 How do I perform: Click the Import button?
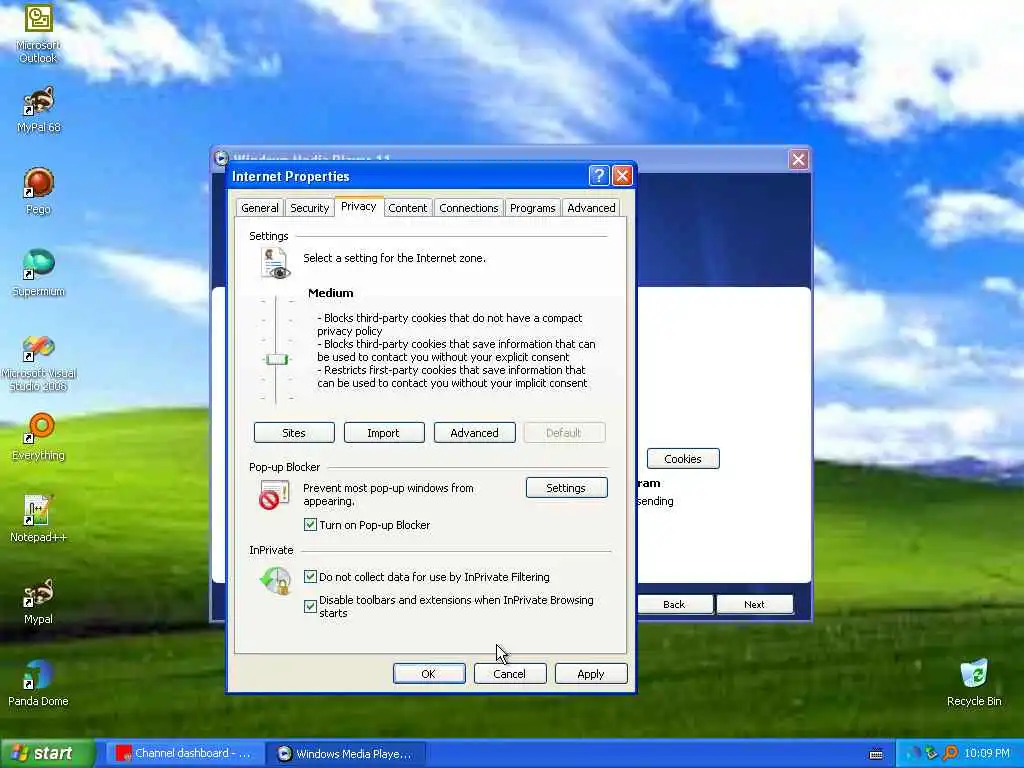pyautogui.click(x=384, y=432)
